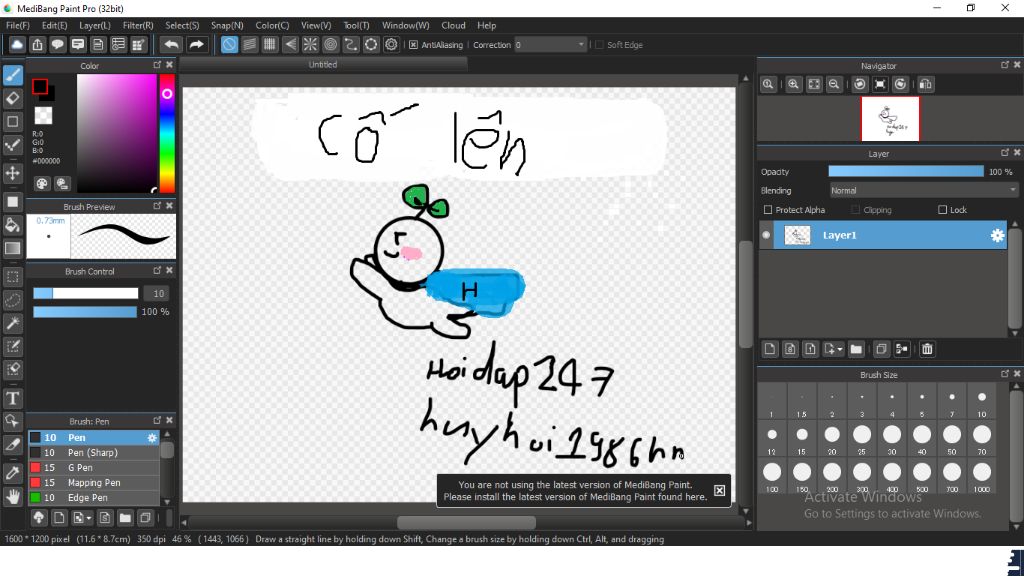Image resolution: width=1024 pixels, height=576 pixels.
Task: Click zoom in icon in Navigator
Action: pos(793,84)
